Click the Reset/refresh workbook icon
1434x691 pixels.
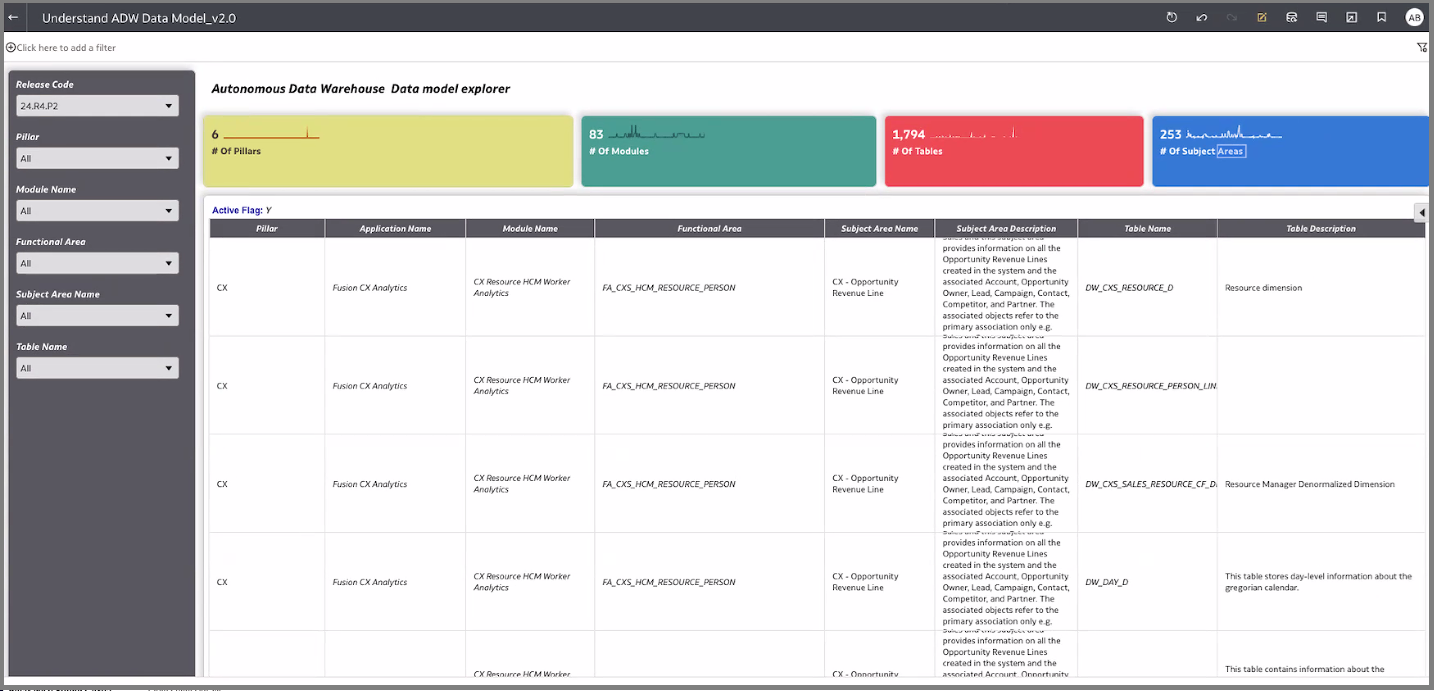pyautogui.click(x=1172, y=17)
